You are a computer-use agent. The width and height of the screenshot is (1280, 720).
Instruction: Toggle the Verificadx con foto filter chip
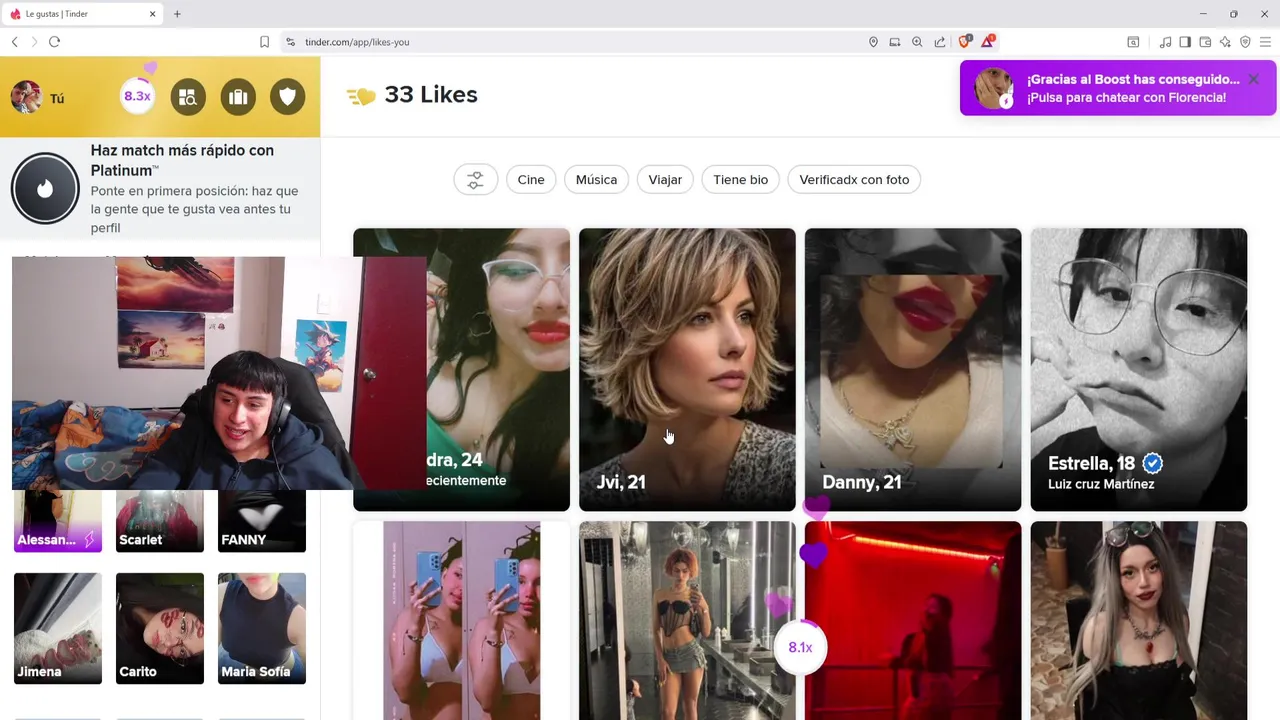(854, 180)
